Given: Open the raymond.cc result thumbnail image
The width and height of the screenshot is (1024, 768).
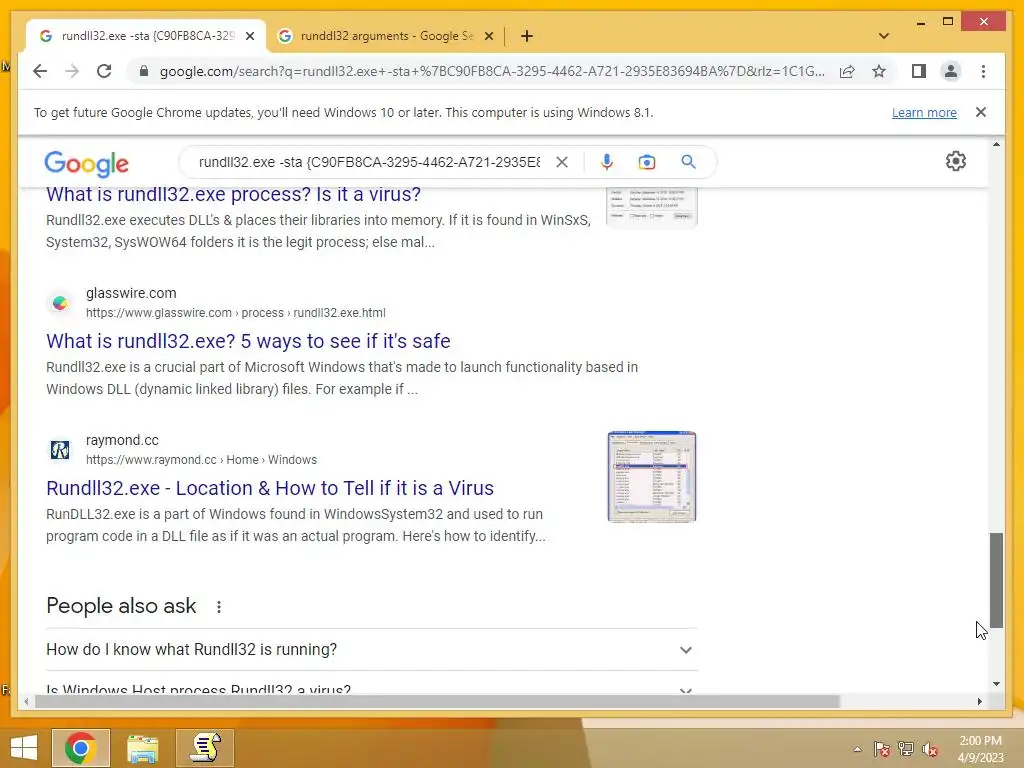Looking at the screenshot, I should [652, 477].
